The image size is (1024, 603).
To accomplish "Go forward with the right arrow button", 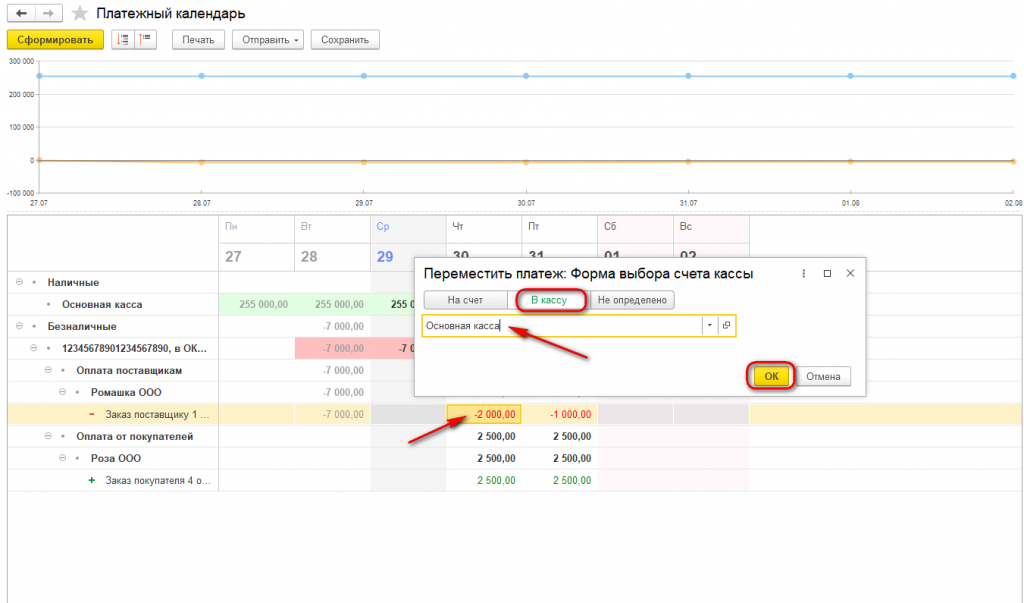I will tap(48, 13).
